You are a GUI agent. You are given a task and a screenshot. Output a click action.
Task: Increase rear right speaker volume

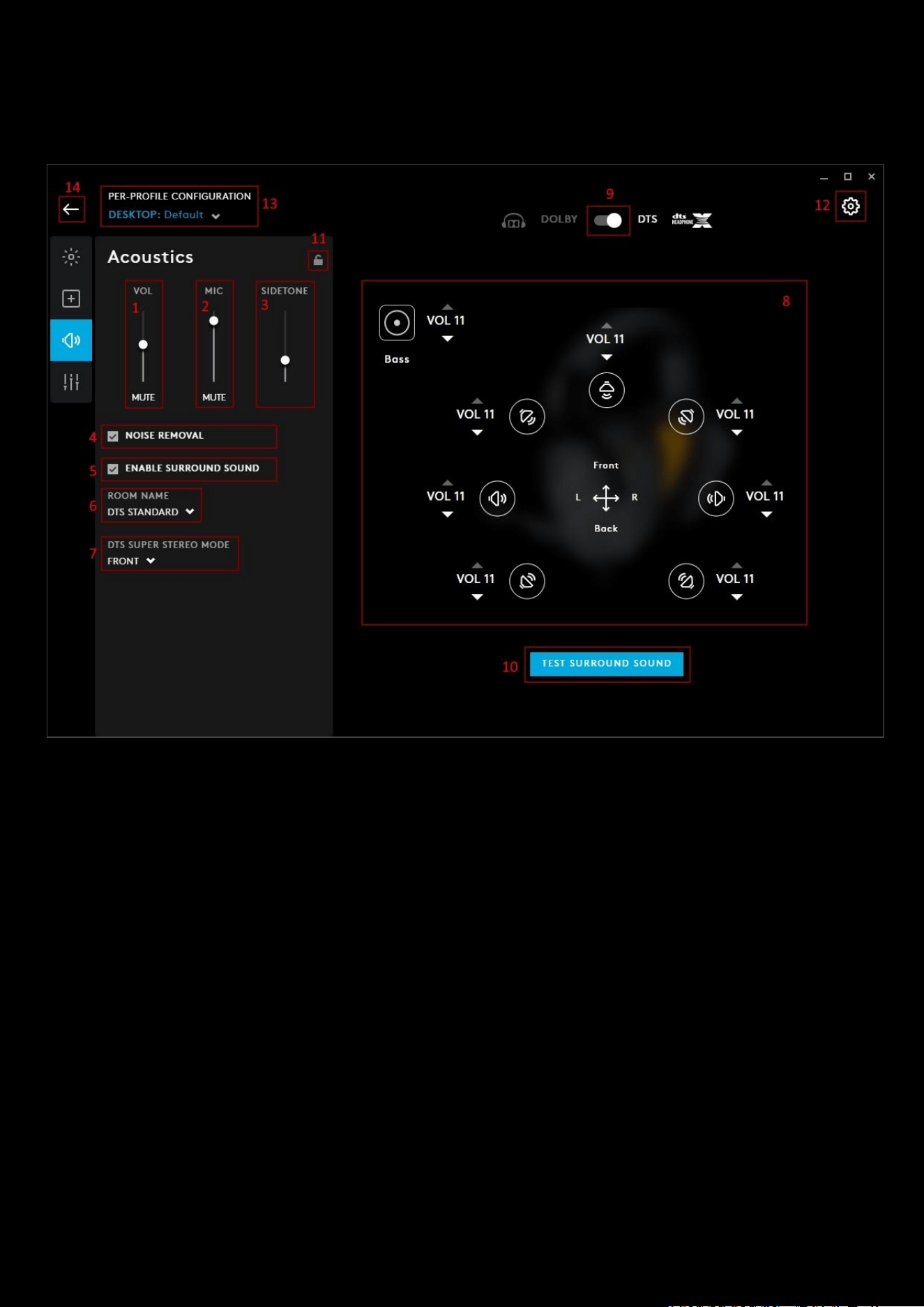point(737,566)
